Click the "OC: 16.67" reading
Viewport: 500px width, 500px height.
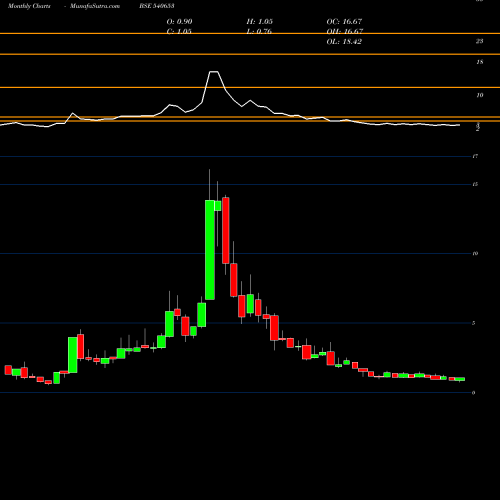click(x=344, y=21)
